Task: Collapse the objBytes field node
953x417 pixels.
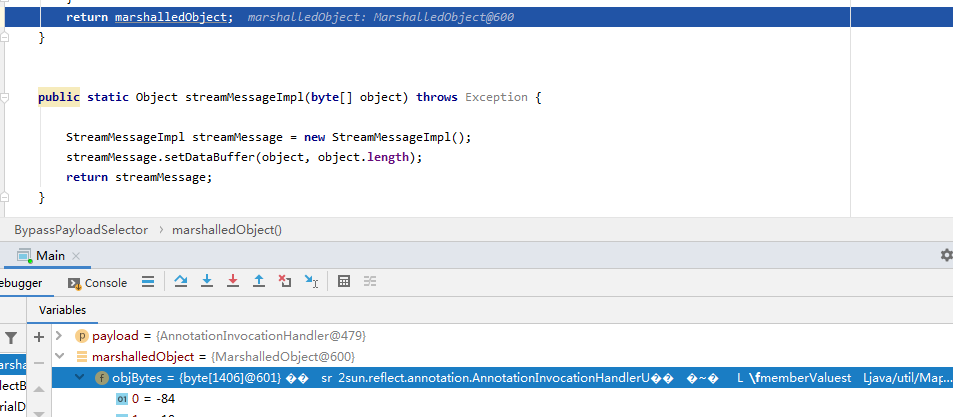Action: click(81, 378)
